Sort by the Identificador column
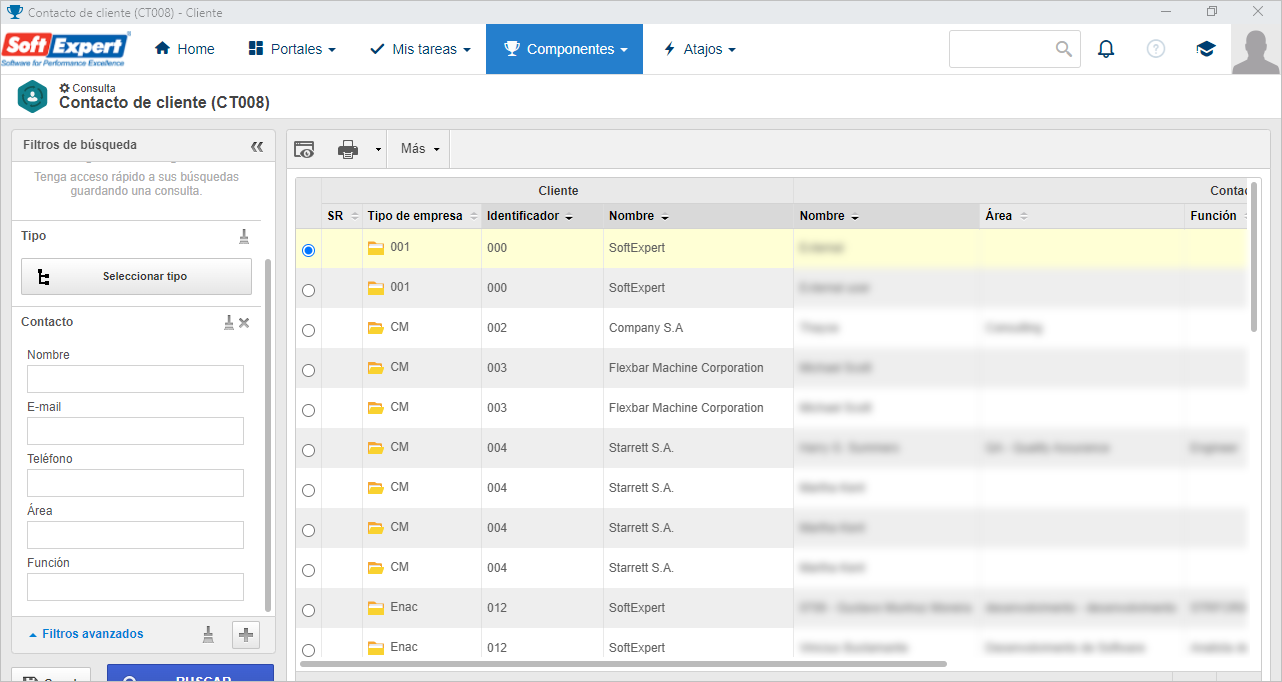The width and height of the screenshot is (1282, 682). click(x=542, y=216)
